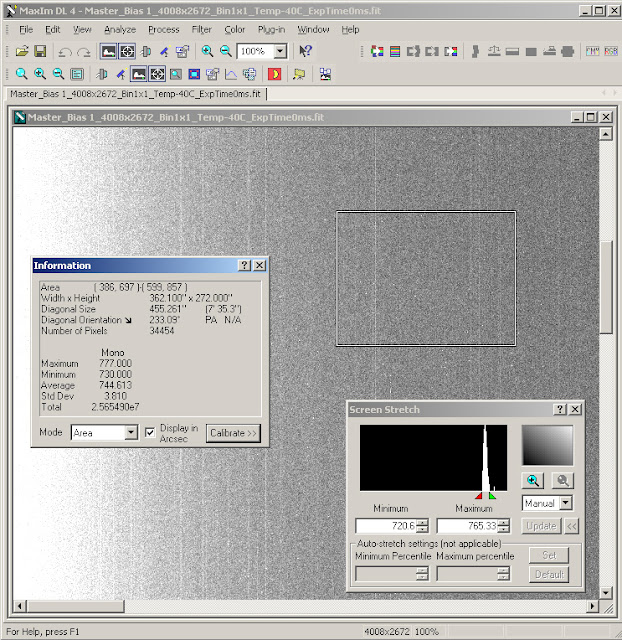The image size is (622, 640).
Task: Open the Mode dropdown showing Area
Action: [131, 432]
